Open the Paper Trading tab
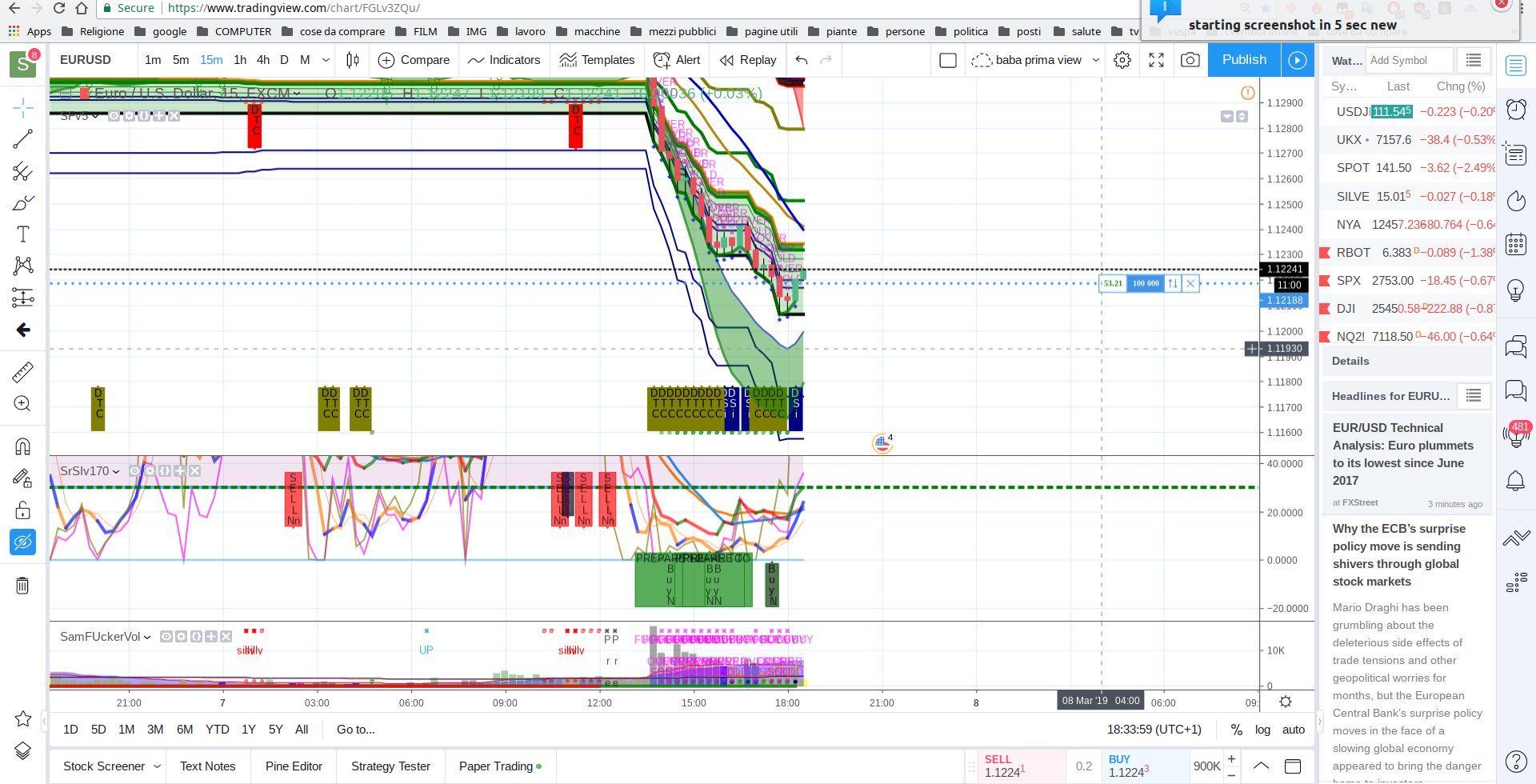1536x784 pixels. 500,766
